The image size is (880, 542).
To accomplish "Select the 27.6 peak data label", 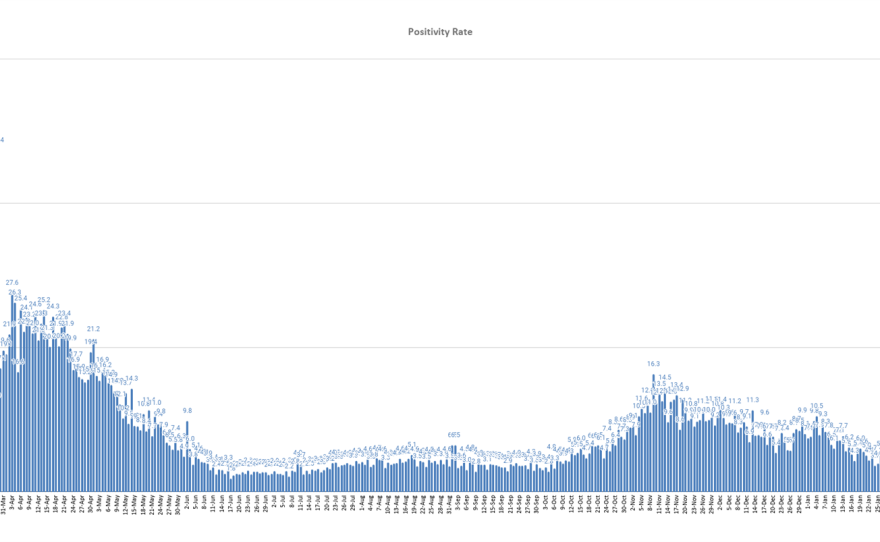I will (12, 283).
